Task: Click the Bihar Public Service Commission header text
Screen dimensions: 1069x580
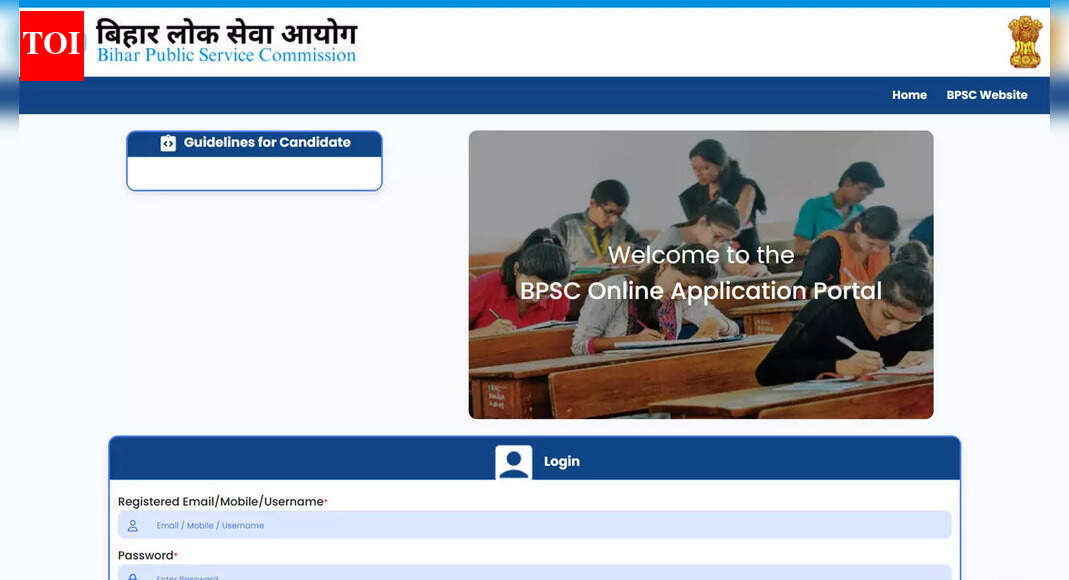Action: tap(227, 55)
